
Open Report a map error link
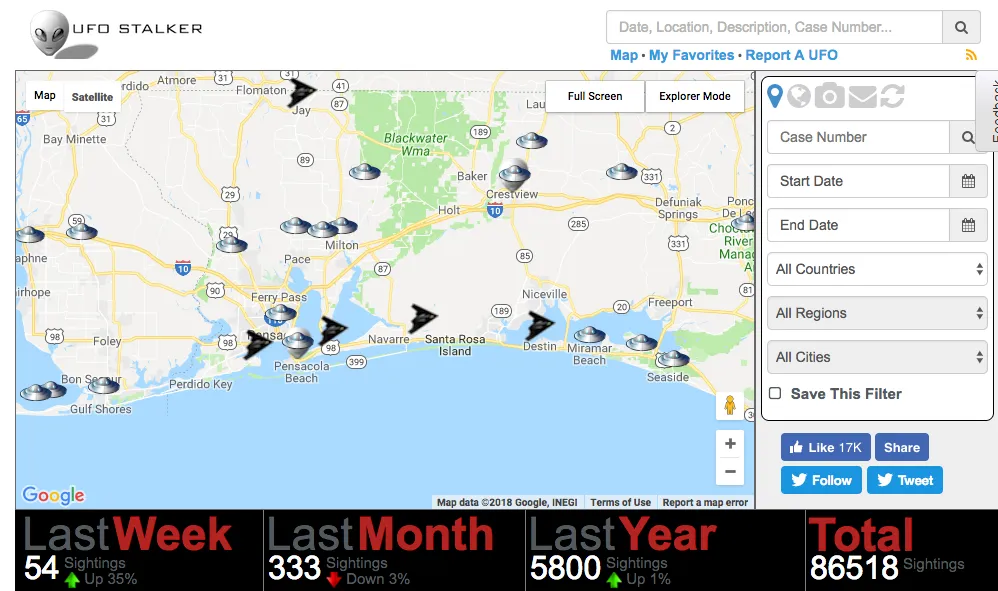click(x=705, y=503)
